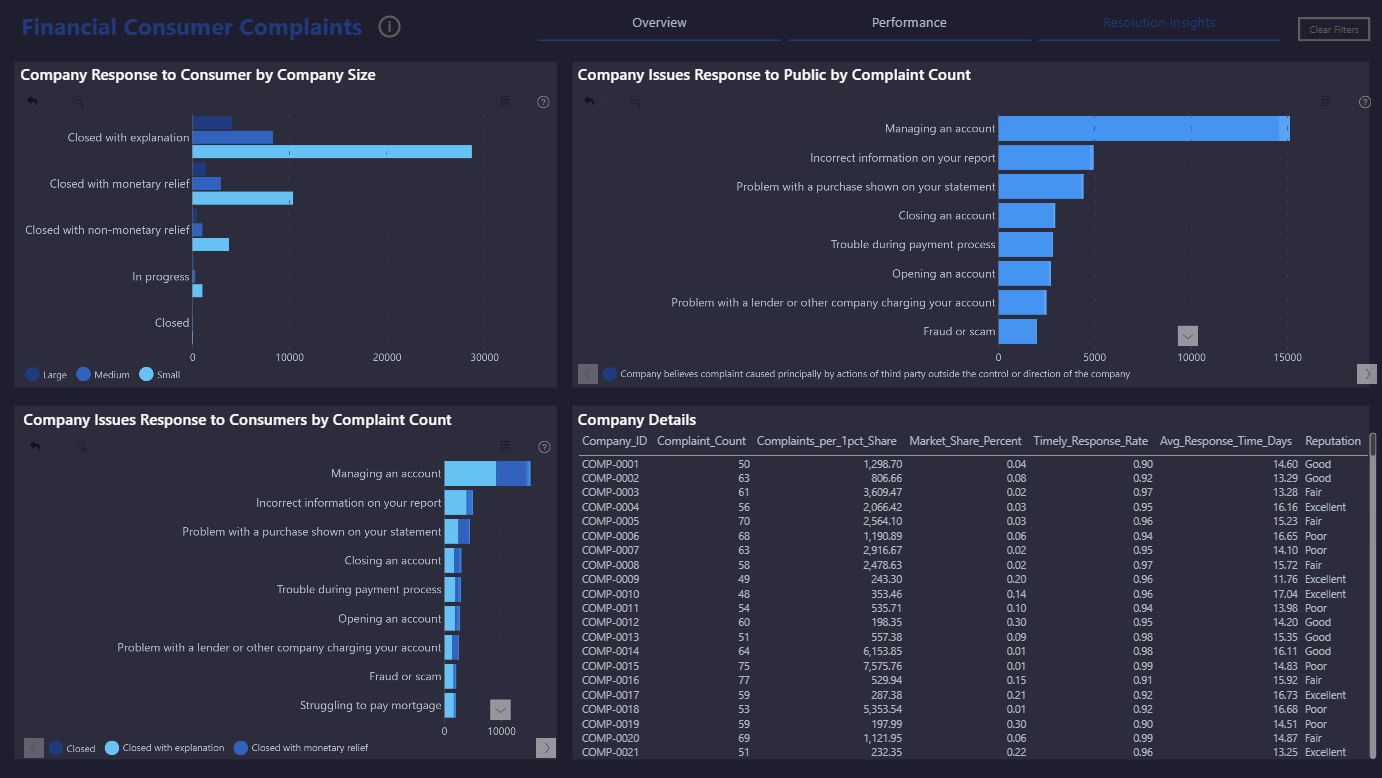Click the Company Details table vertical scrollbar
Screen dimensions: 1382x778
(x=1373, y=594)
